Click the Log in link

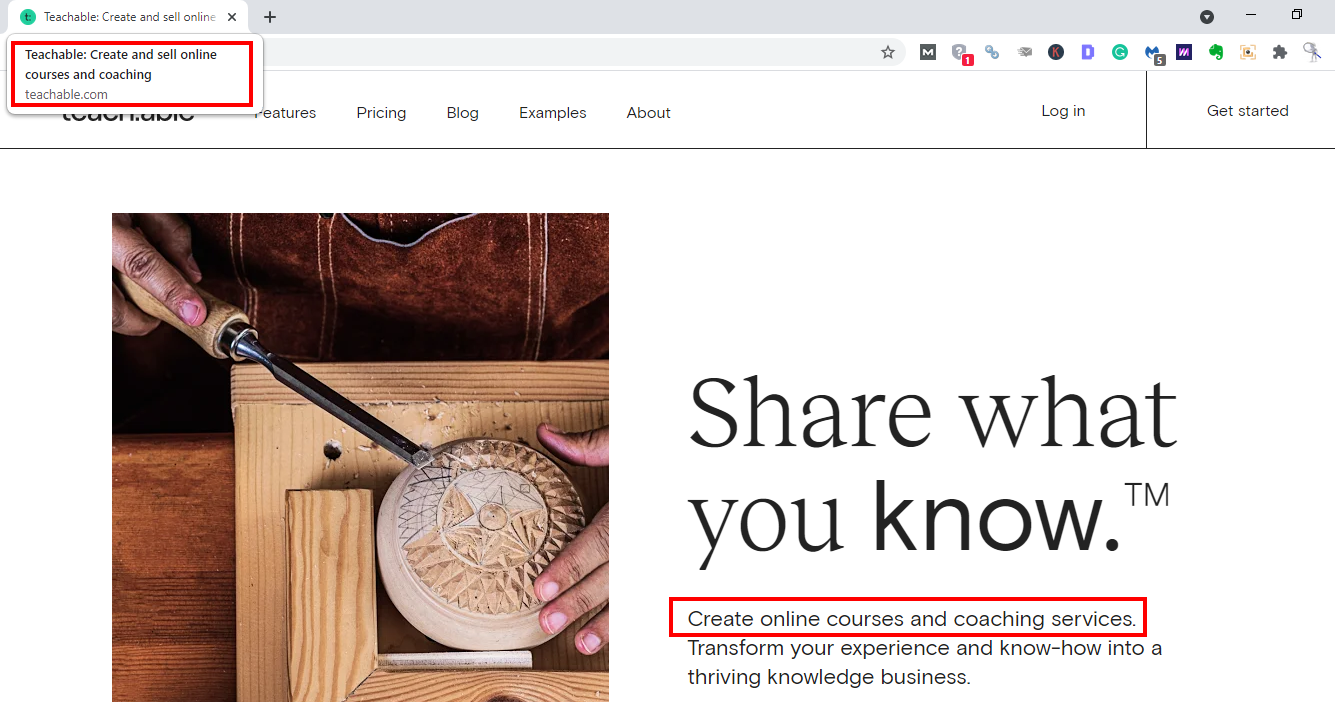tap(1063, 111)
